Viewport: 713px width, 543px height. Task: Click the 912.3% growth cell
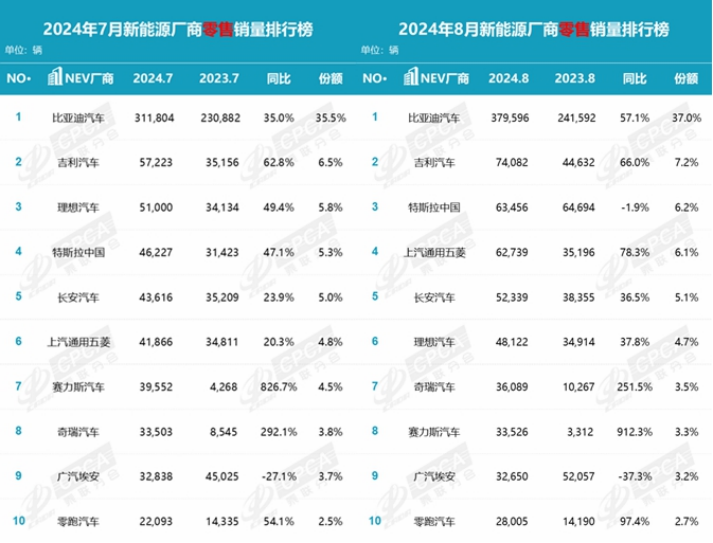pyautogui.click(x=634, y=432)
